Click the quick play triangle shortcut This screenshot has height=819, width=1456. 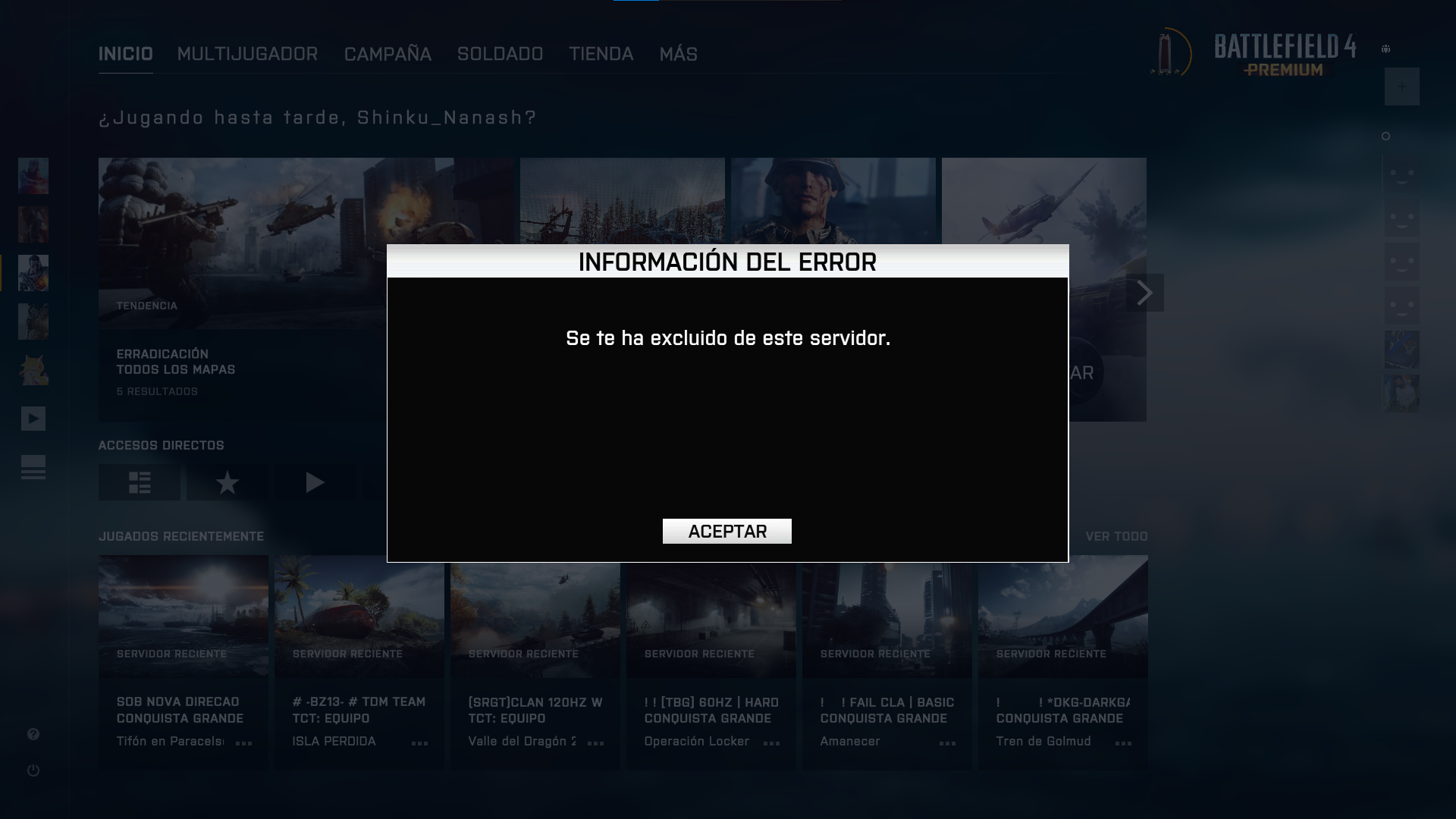[315, 482]
